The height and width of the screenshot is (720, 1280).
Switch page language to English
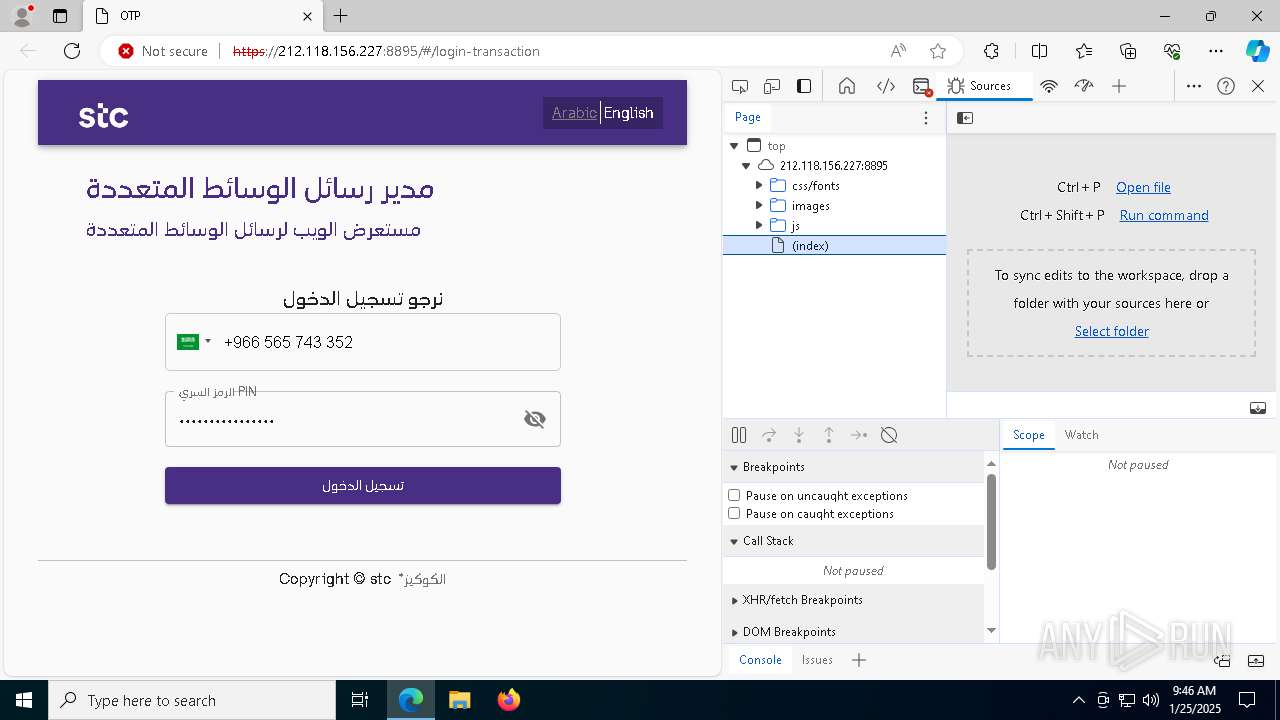pyautogui.click(x=628, y=113)
